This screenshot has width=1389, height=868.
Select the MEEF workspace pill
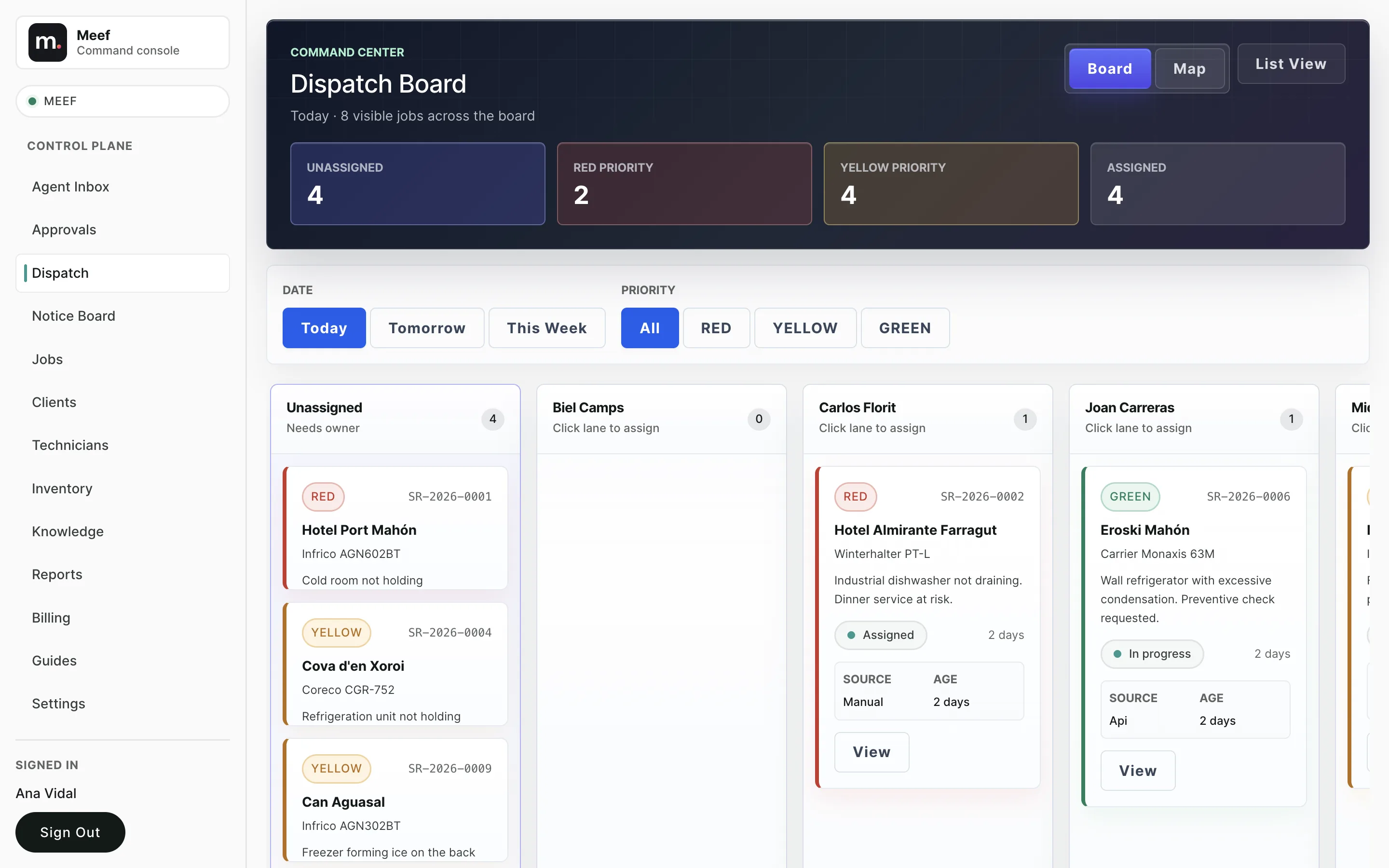(x=122, y=101)
